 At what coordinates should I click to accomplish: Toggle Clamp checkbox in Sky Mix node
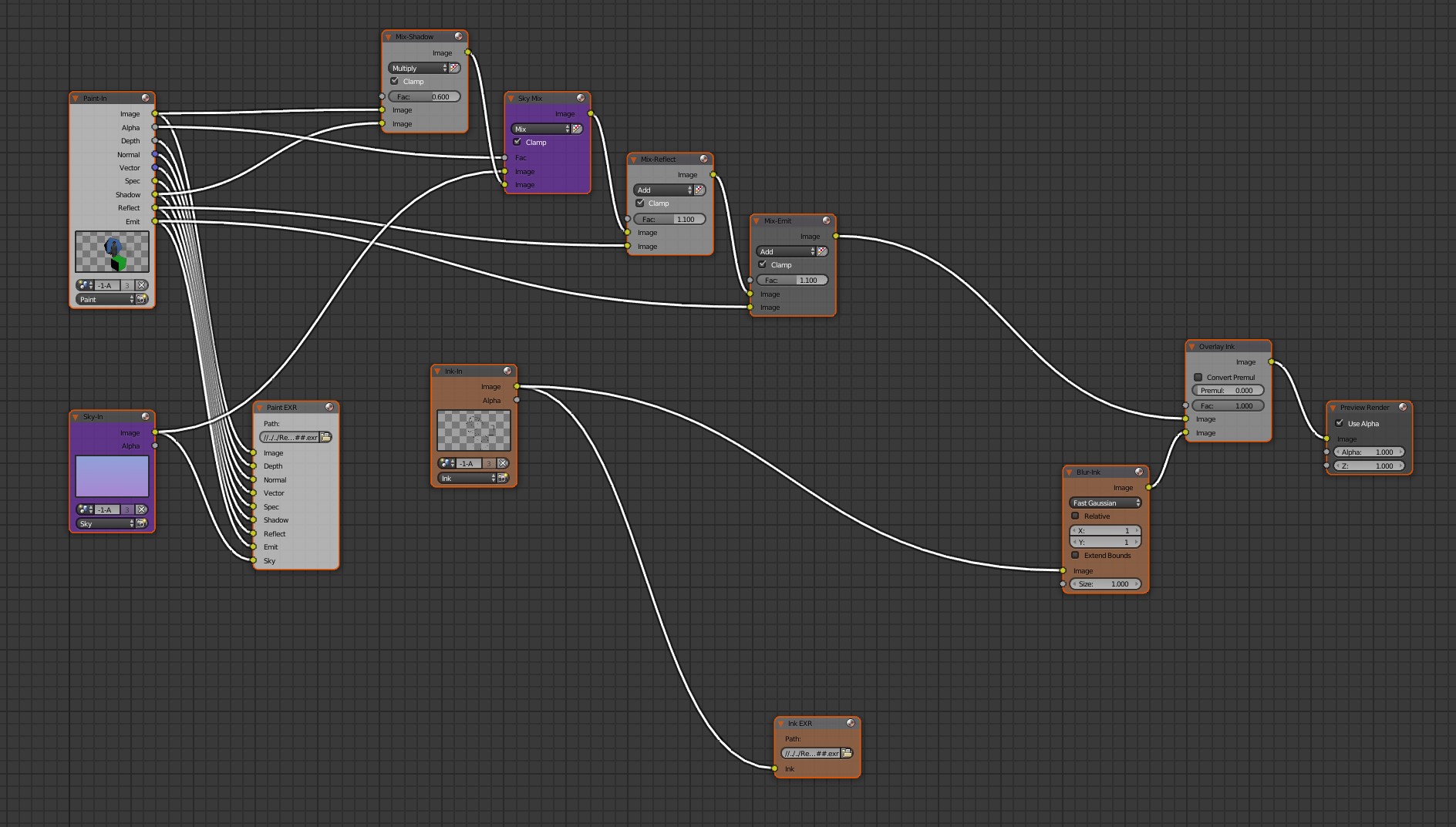(x=517, y=142)
